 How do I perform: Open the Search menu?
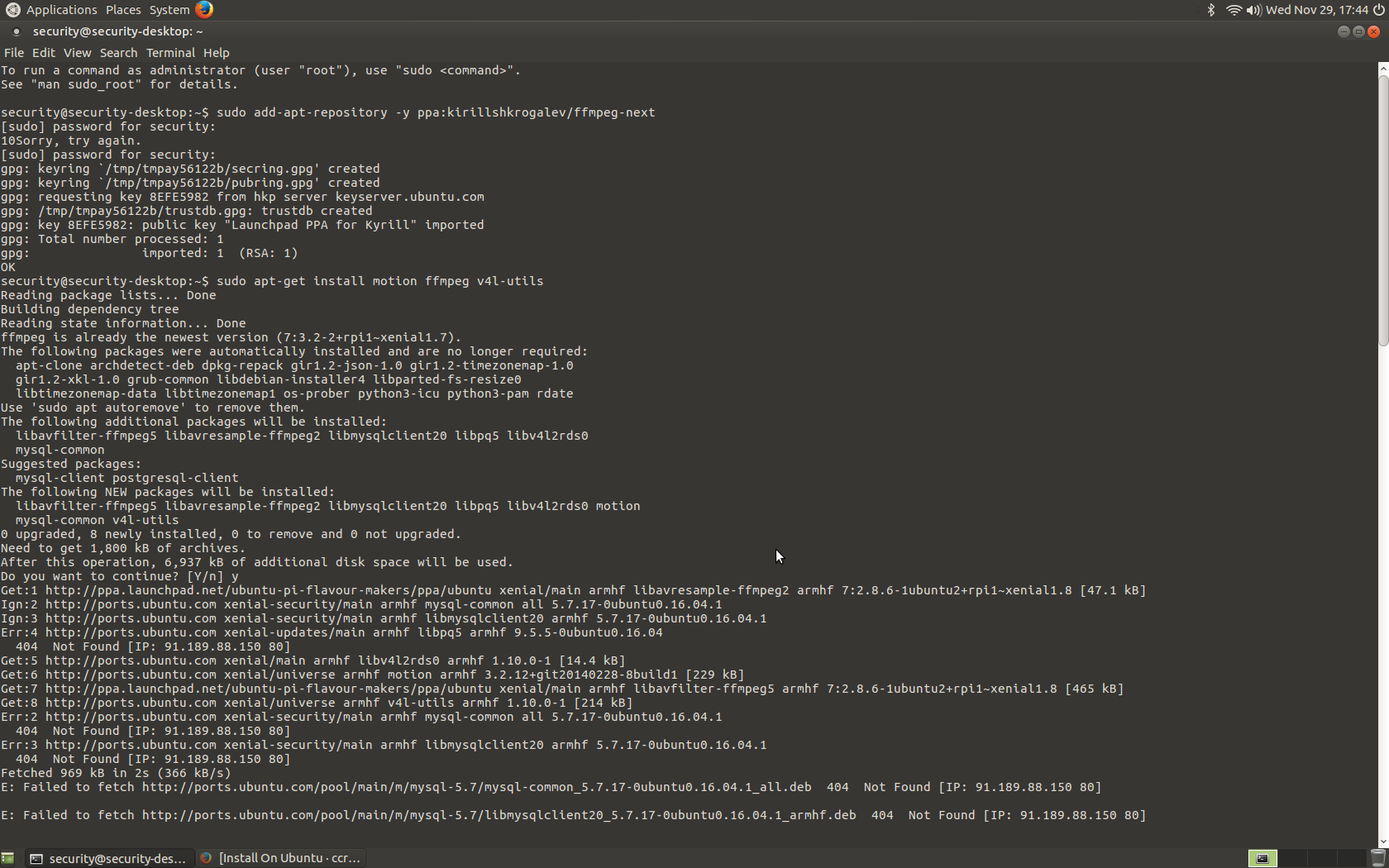click(x=118, y=52)
